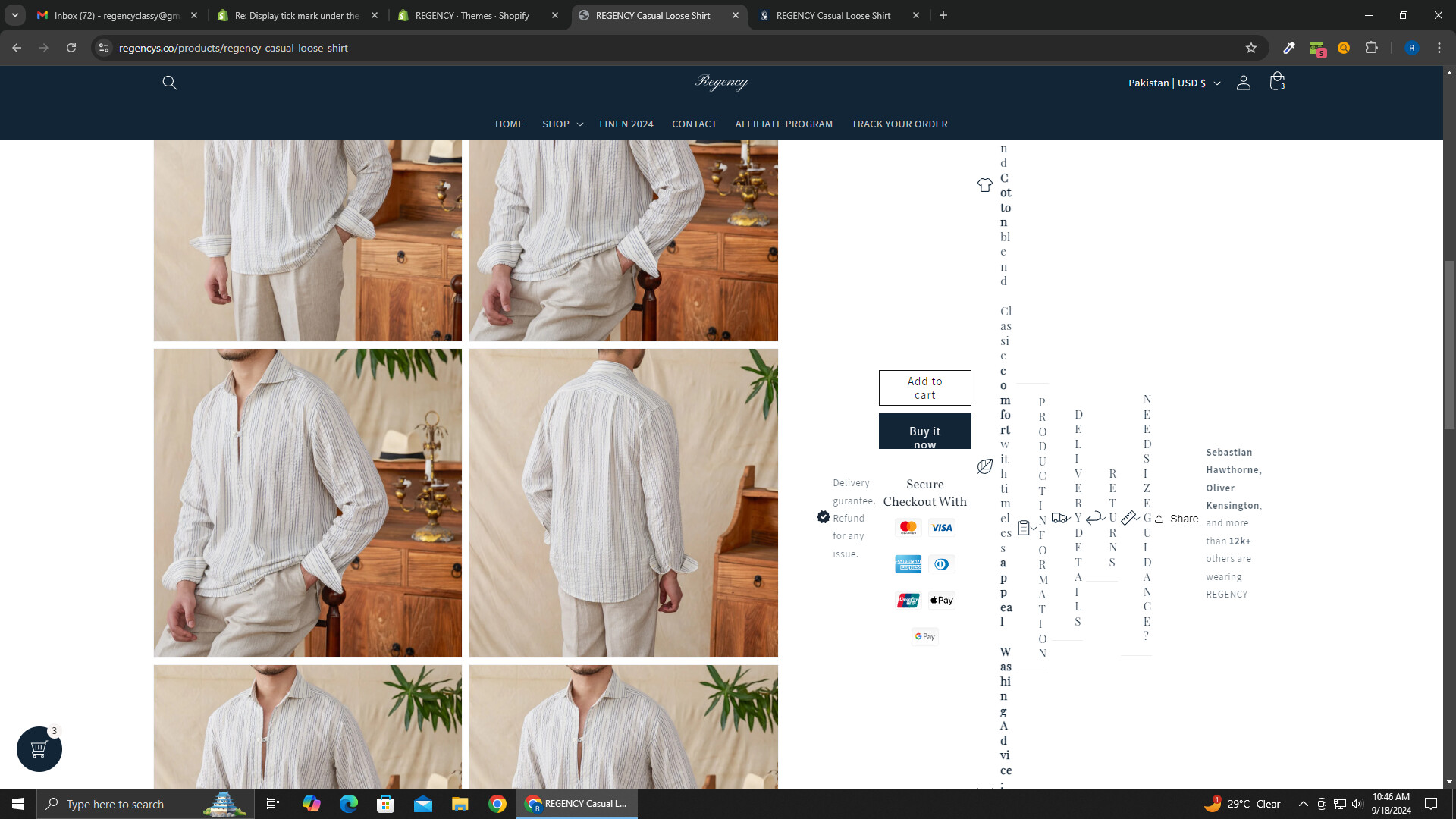
Task: Open Microsoft Edge from taskbar
Action: (349, 804)
